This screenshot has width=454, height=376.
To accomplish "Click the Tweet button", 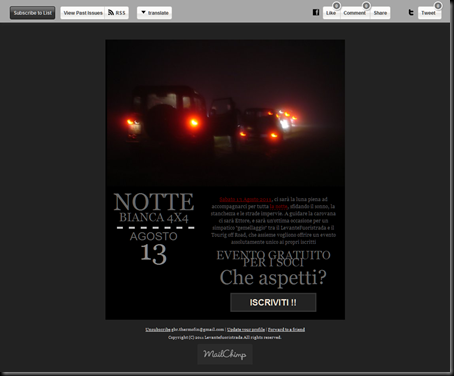I will pyautogui.click(x=429, y=13).
